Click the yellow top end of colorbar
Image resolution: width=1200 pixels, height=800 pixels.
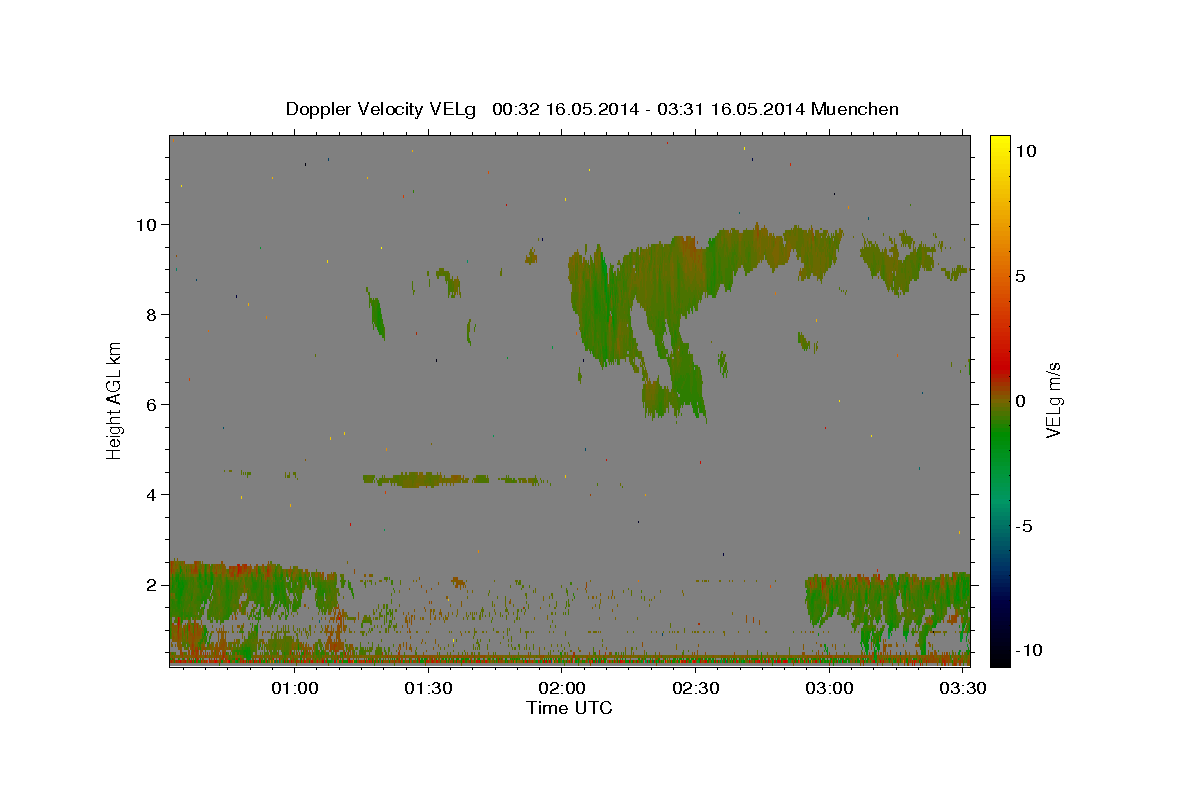(x=1000, y=140)
